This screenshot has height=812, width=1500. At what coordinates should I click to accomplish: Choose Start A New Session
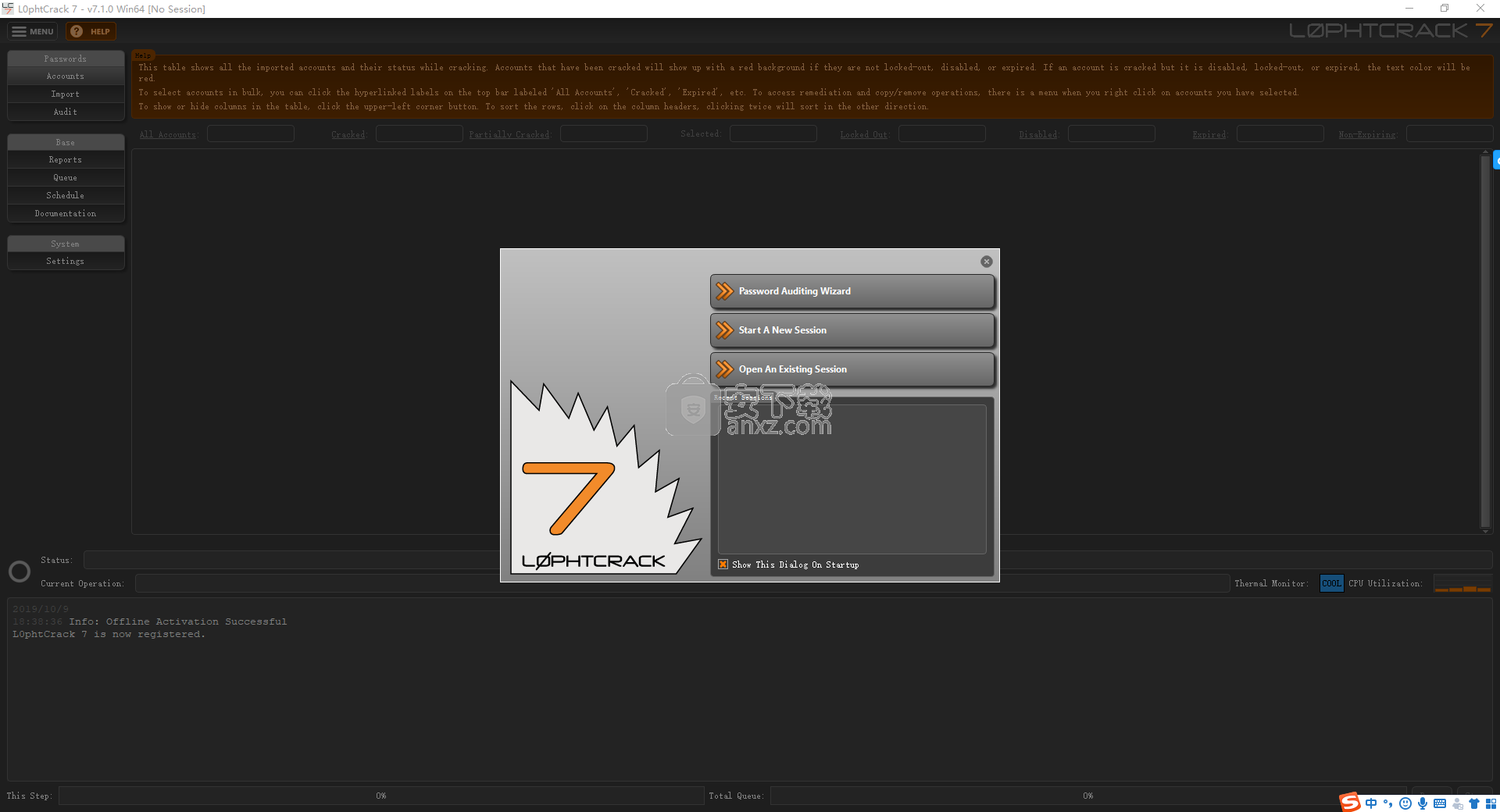[x=852, y=330]
